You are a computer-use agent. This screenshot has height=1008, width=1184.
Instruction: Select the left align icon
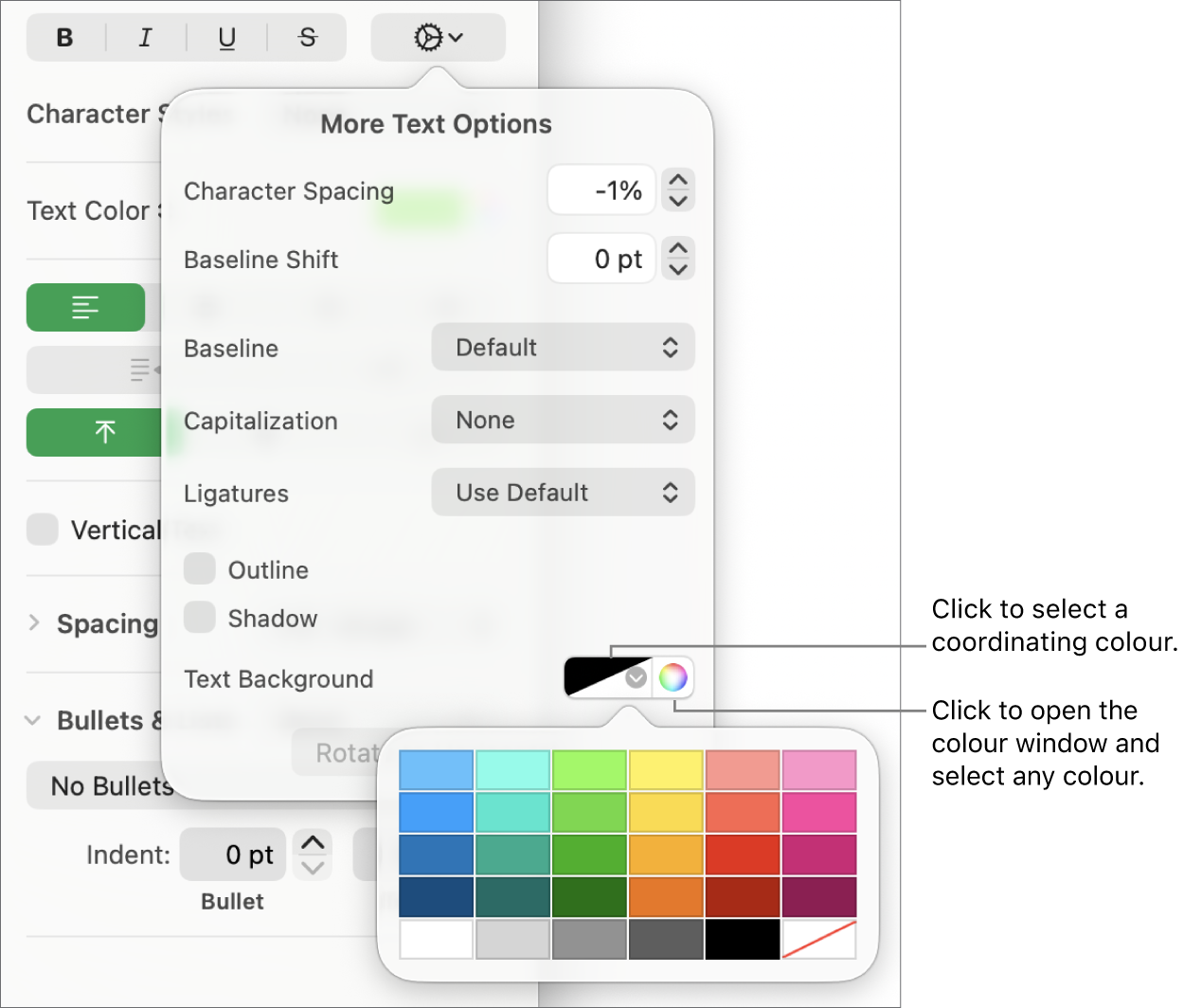(85, 307)
